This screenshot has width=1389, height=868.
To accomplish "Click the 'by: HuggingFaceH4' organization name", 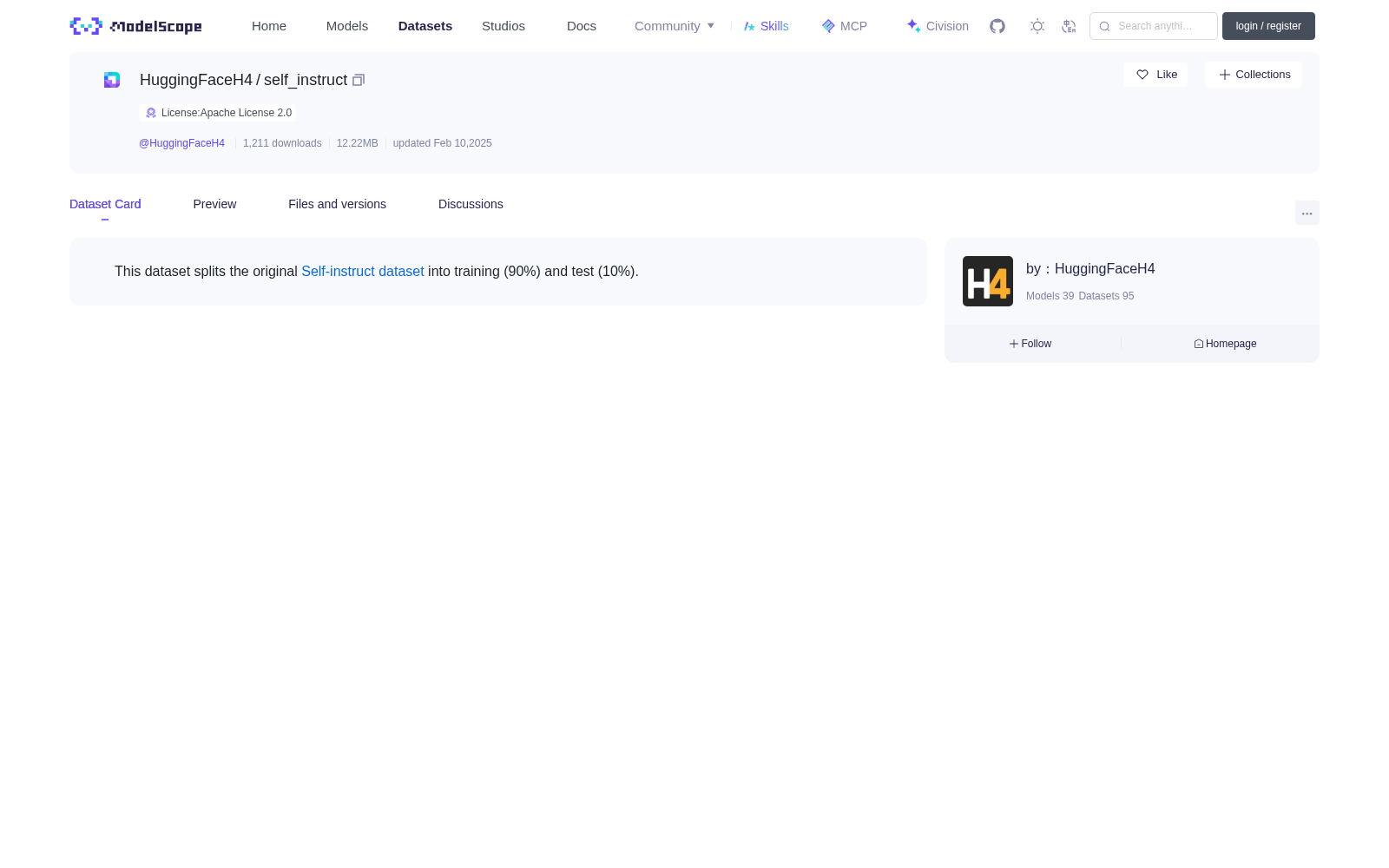I will tap(1090, 269).
